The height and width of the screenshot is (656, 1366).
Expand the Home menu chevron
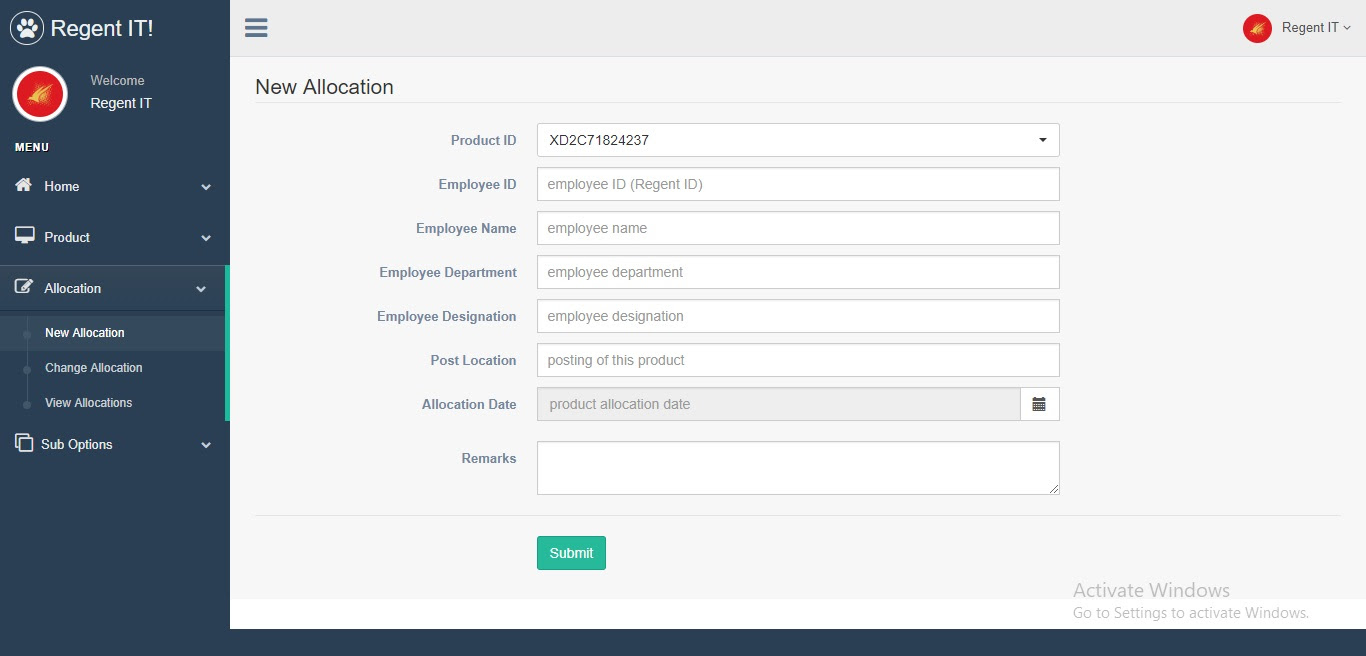pyautogui.click(x=206, y=187)
